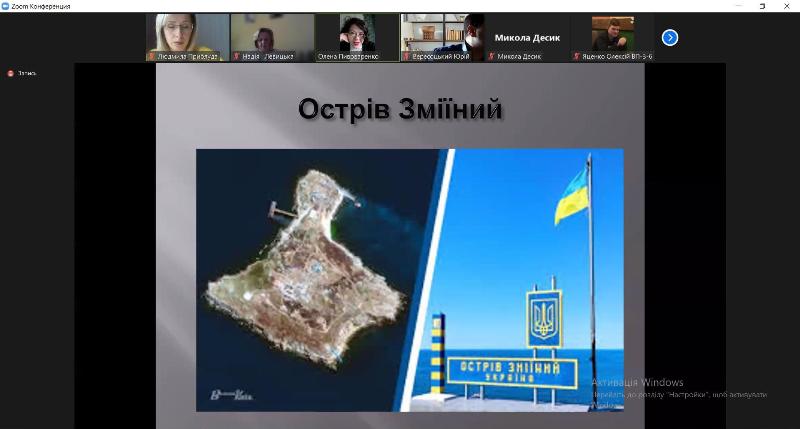Screen dimensions: 800x429
Task: Select Яценко Олексій's video thumbnail
Action: (612, 37)
